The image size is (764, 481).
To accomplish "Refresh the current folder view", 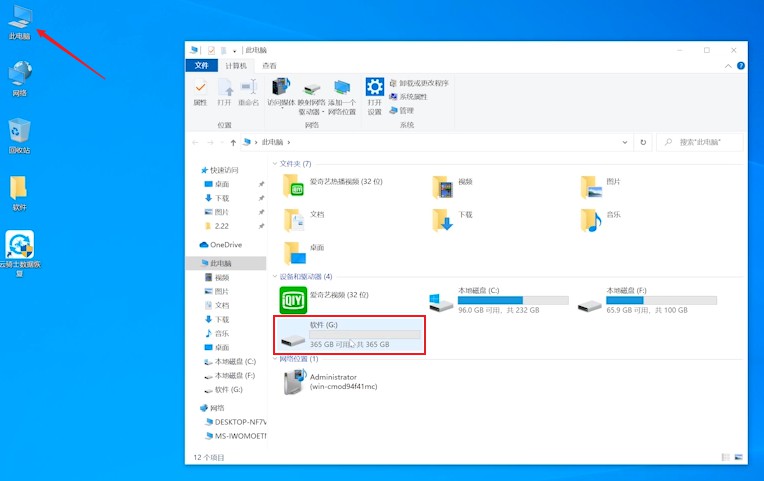I will pyautogui.click(x=643, y=142).
